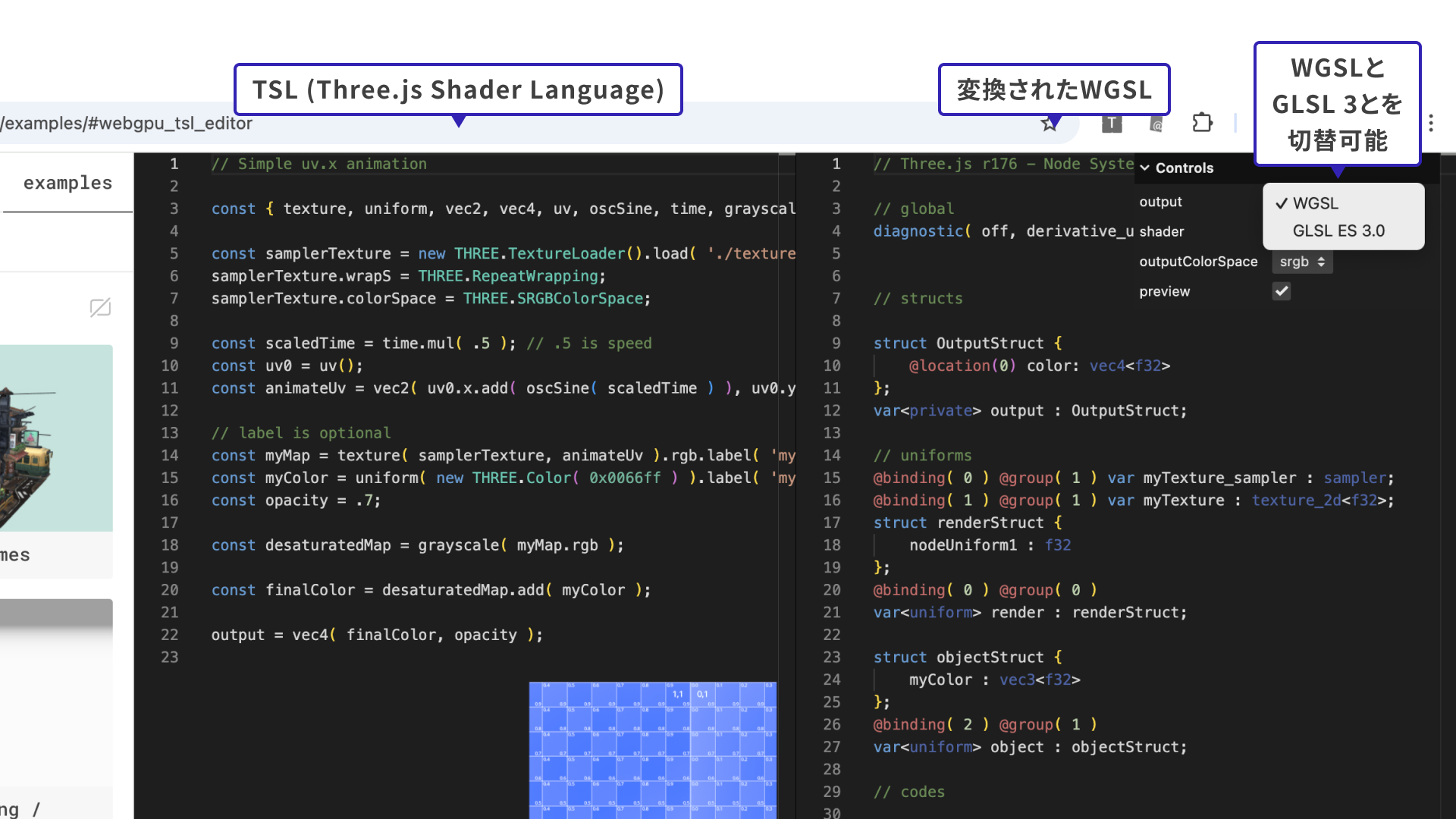This screenshot has height=819, width=1456.
Task: Open the outputColorSpace srgb dropdown
Action: click(1301, 262)
